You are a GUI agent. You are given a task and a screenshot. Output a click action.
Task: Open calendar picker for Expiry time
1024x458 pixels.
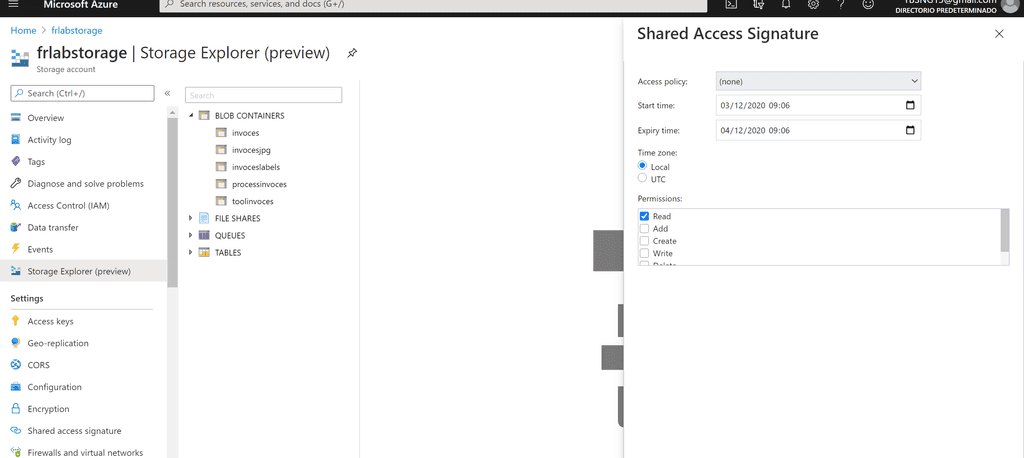click(910, 130)
